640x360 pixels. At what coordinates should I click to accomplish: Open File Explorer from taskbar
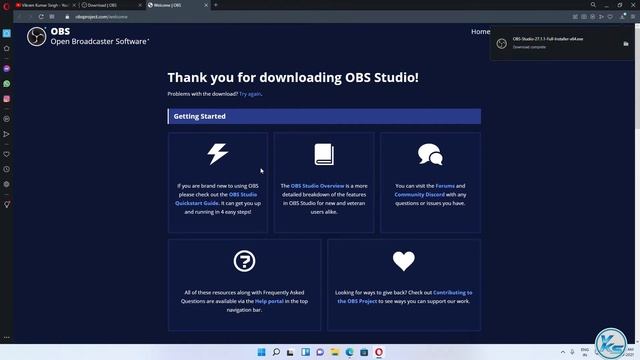click(x=335, y=352)
